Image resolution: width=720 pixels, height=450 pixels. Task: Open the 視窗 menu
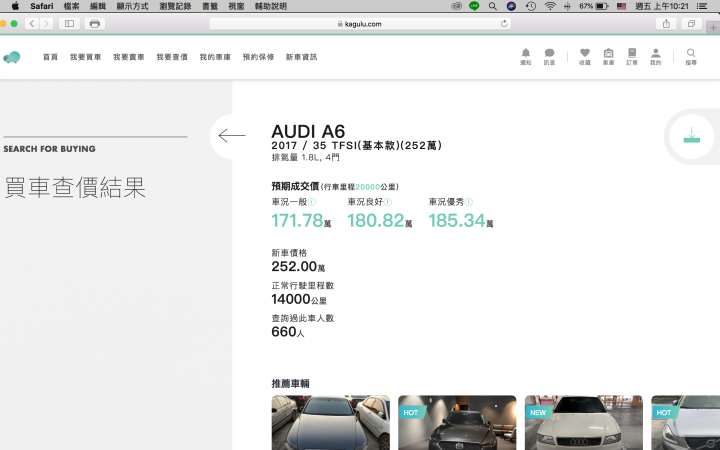pyautogui.click(x=236, y=6)
